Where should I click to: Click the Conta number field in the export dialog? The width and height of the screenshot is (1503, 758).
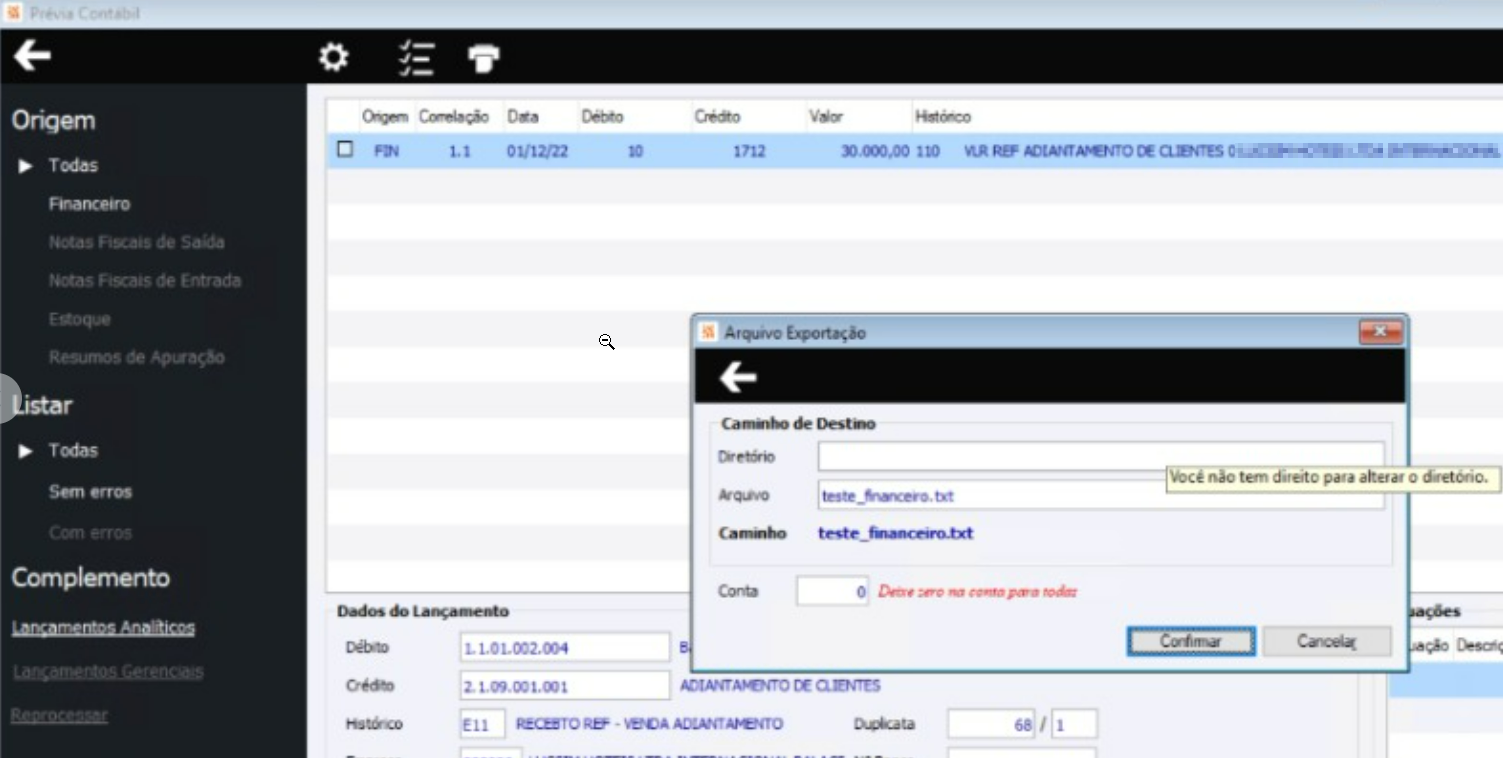coord(832,591)
